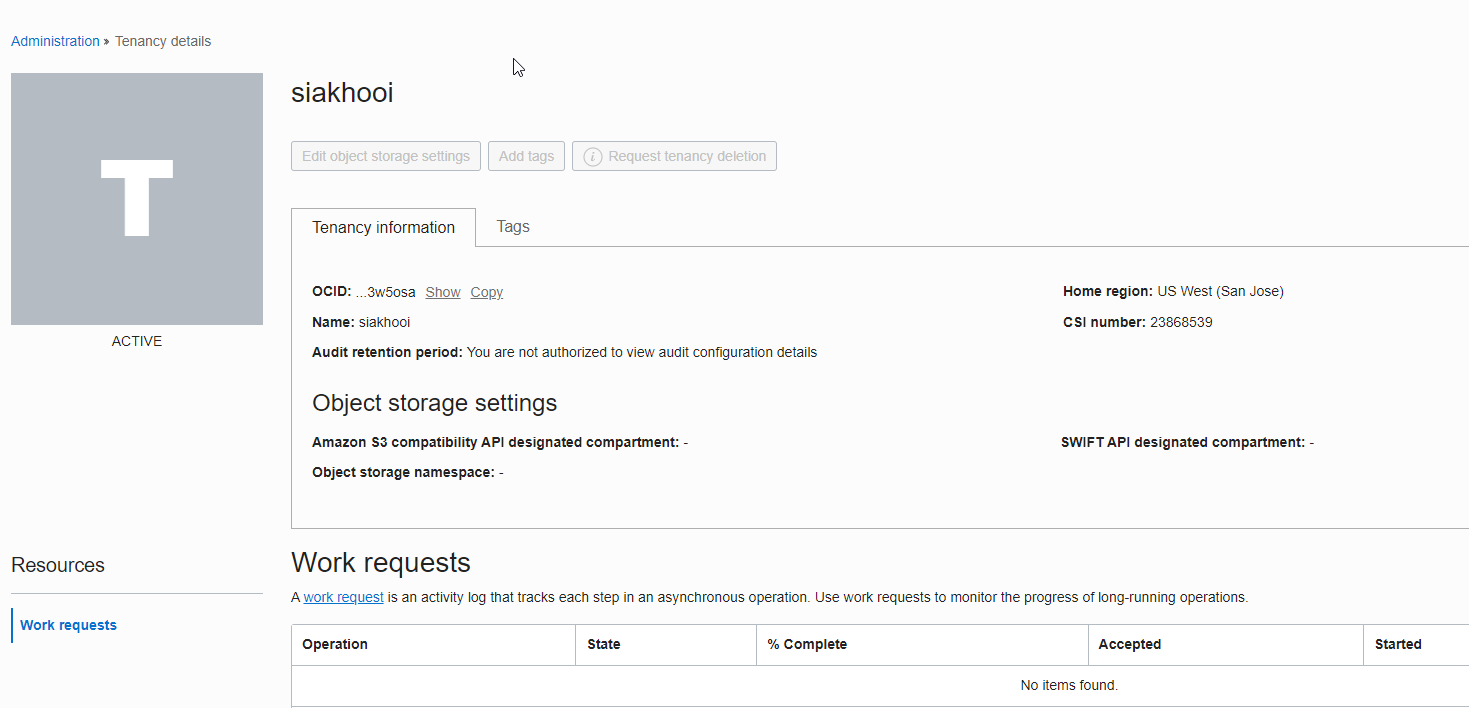Click the Request tenancy deletion button
Screen dimensions: 1469x708
684,155
